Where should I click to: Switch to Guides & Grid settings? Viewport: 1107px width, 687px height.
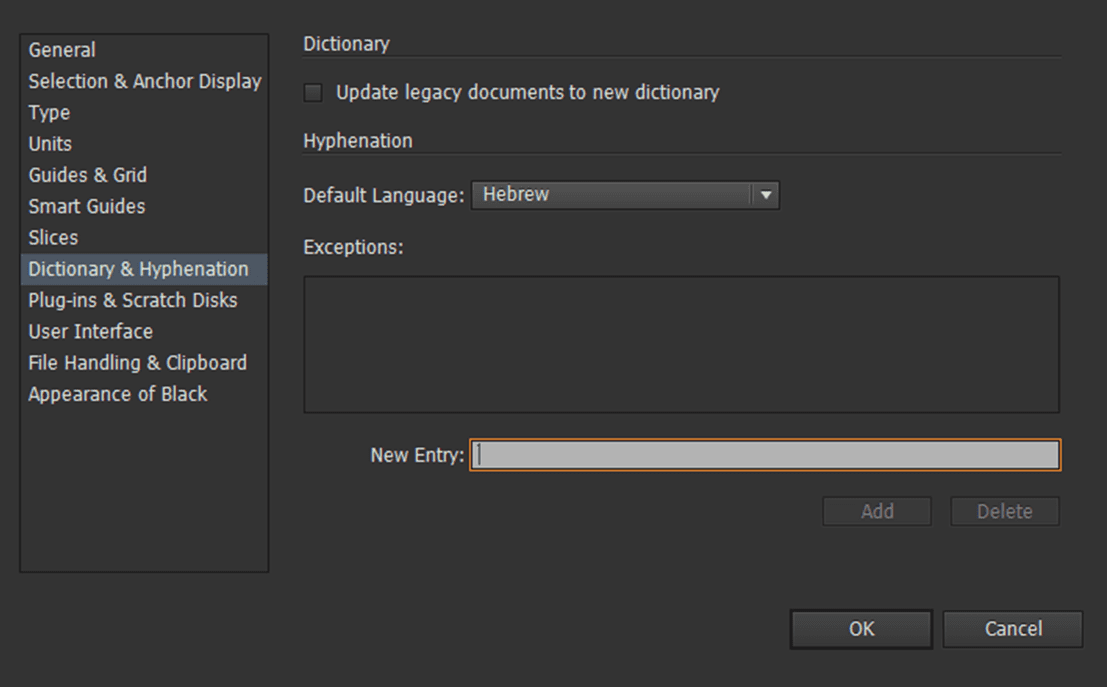(x=88, y=175)
